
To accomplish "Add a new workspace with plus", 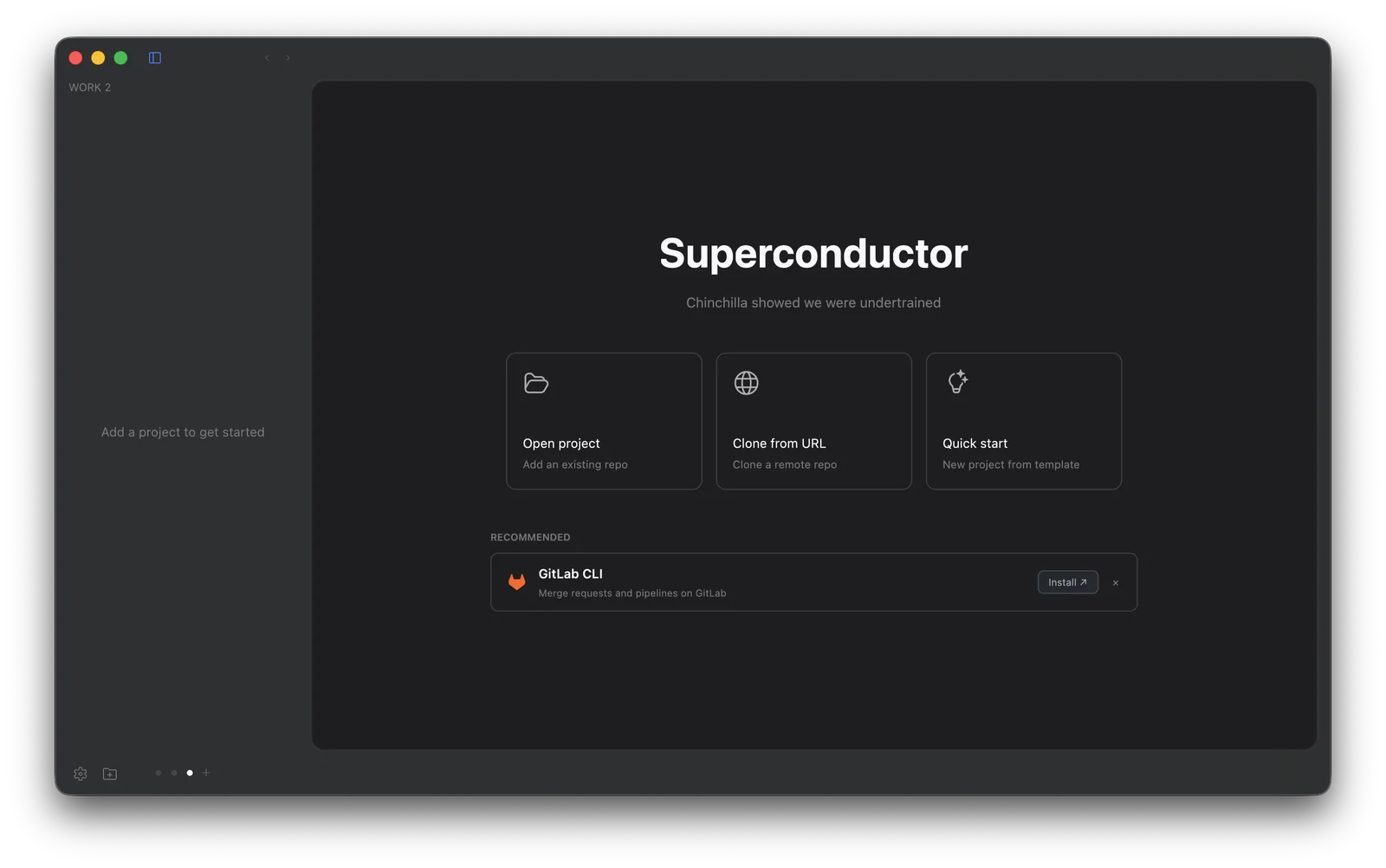I will point(206,773).
